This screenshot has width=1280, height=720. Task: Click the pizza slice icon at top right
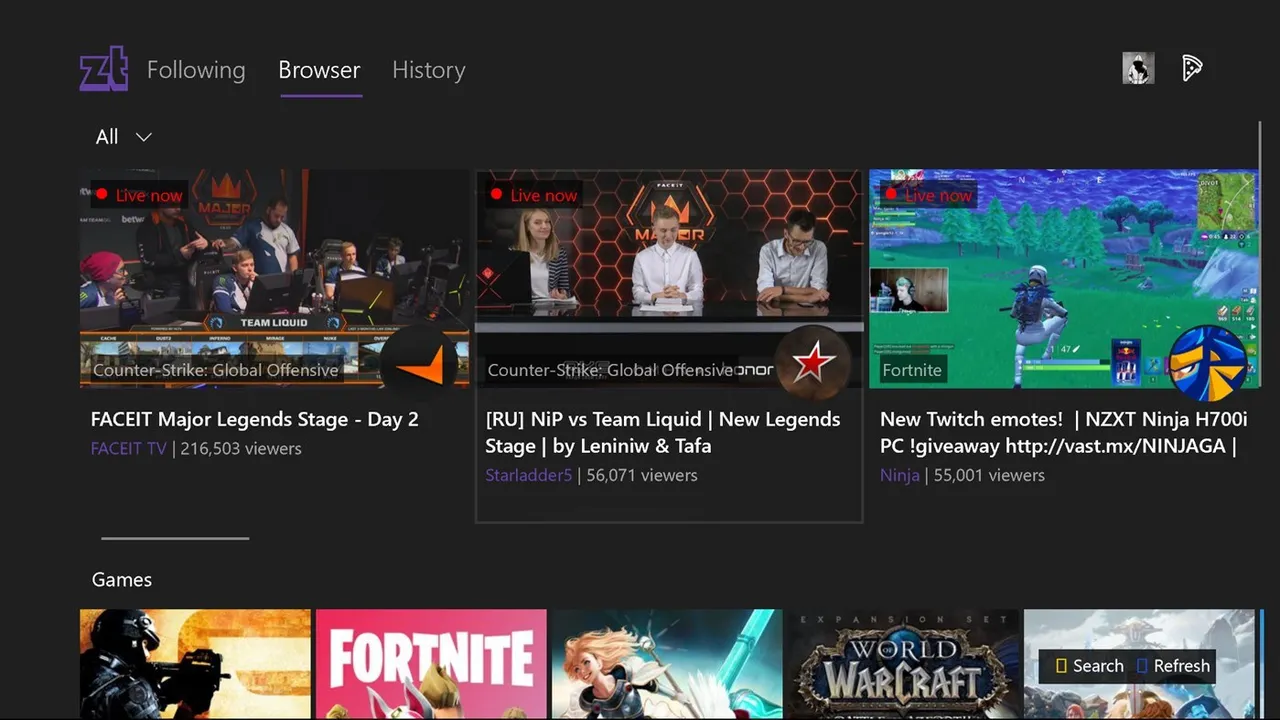pos(1192,68)
